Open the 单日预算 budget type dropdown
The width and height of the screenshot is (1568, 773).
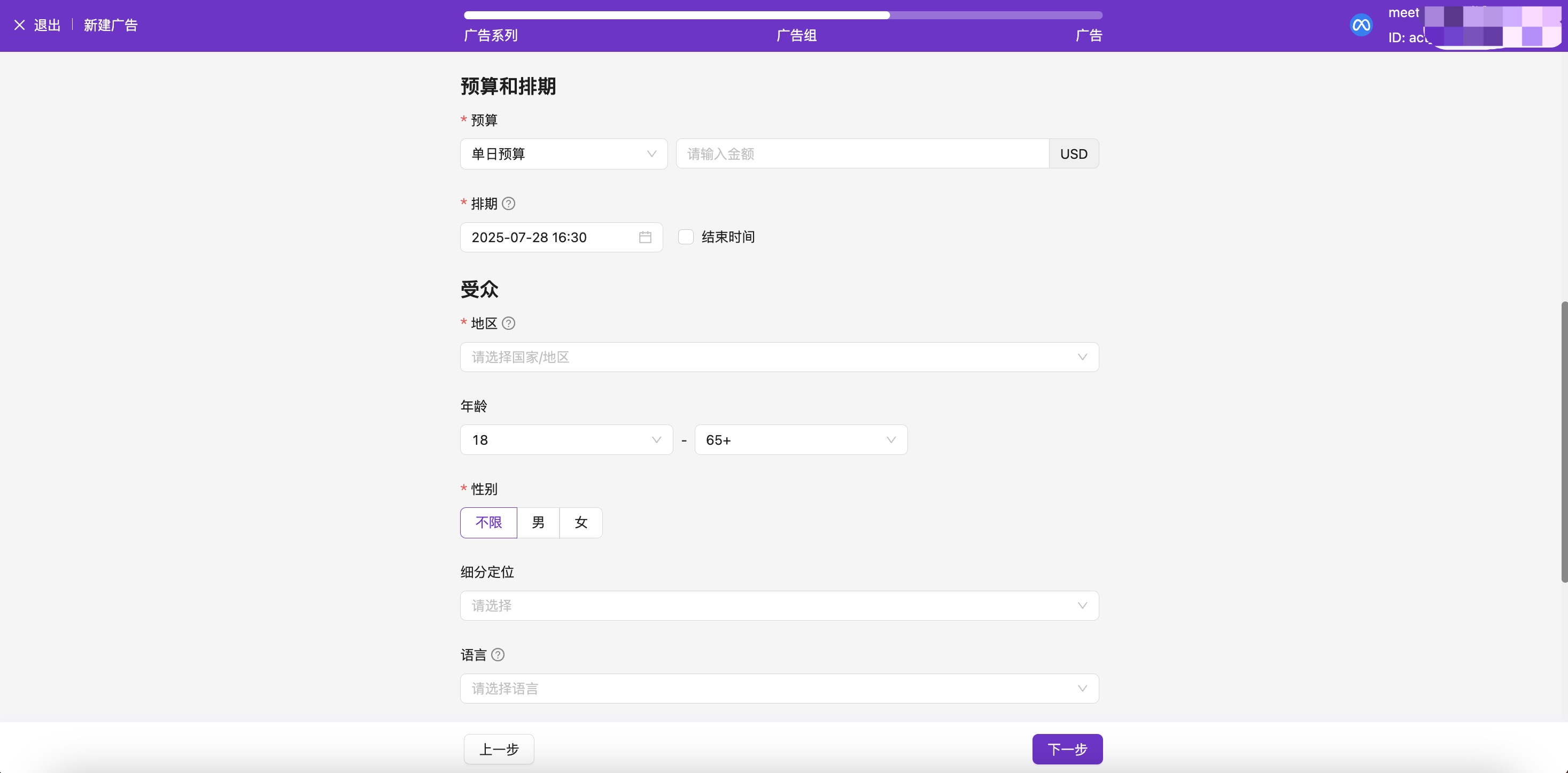click(564, 154)
